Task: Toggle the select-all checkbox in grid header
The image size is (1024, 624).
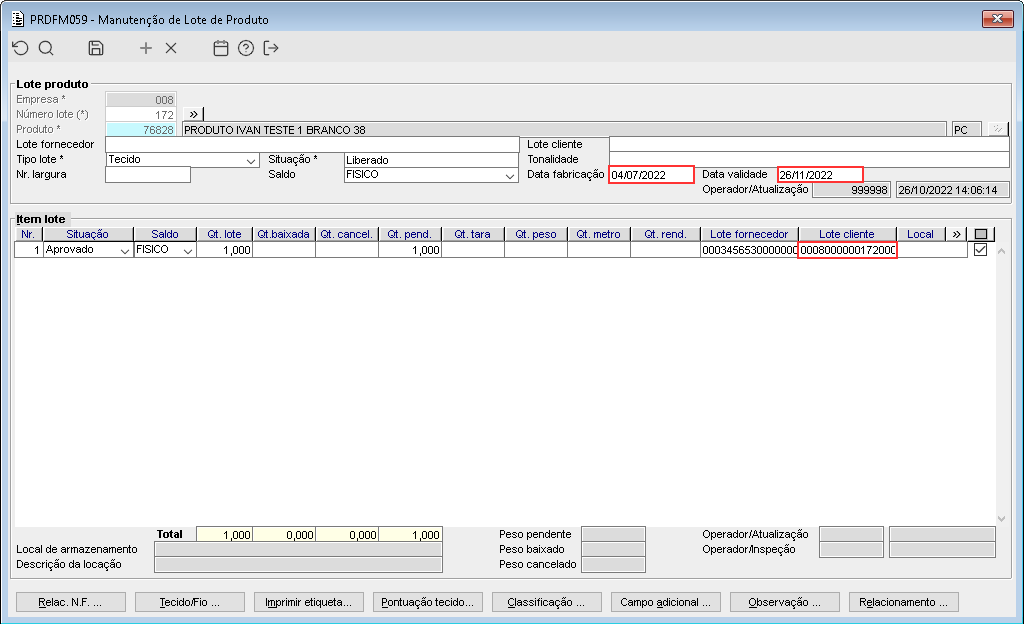Action: click(980, 234)
